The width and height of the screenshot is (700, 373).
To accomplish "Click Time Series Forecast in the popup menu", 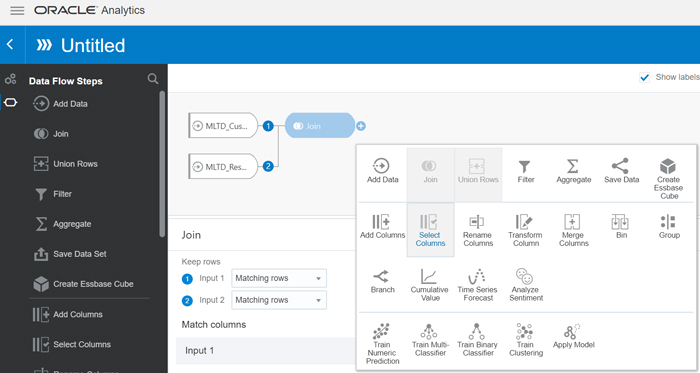I will (x=477, y=285).
